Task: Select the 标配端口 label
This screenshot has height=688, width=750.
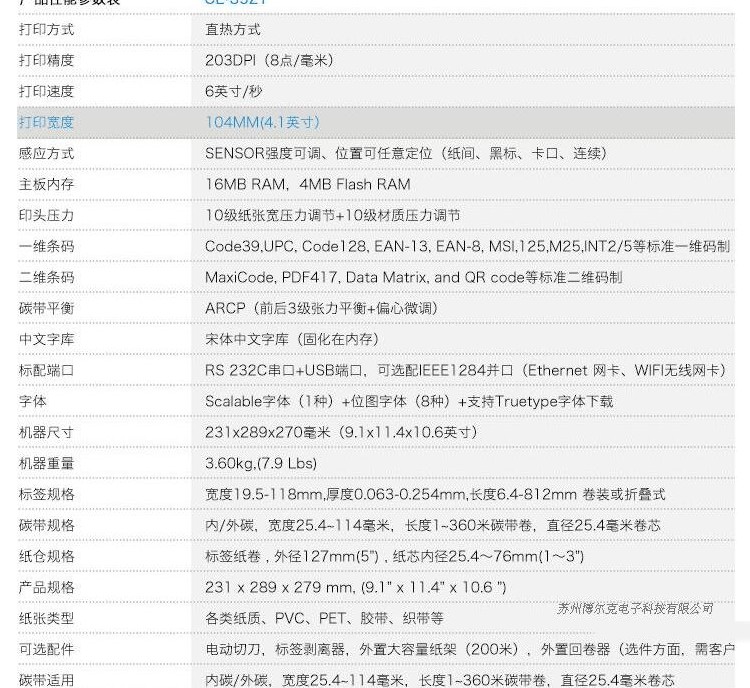Action: tap(46, 370)
